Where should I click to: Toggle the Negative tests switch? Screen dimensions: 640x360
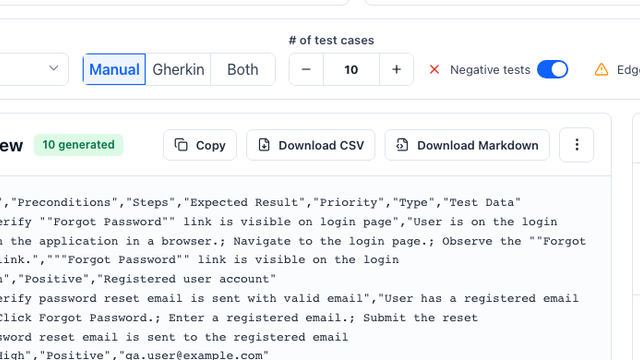click(x=552, y=69)
